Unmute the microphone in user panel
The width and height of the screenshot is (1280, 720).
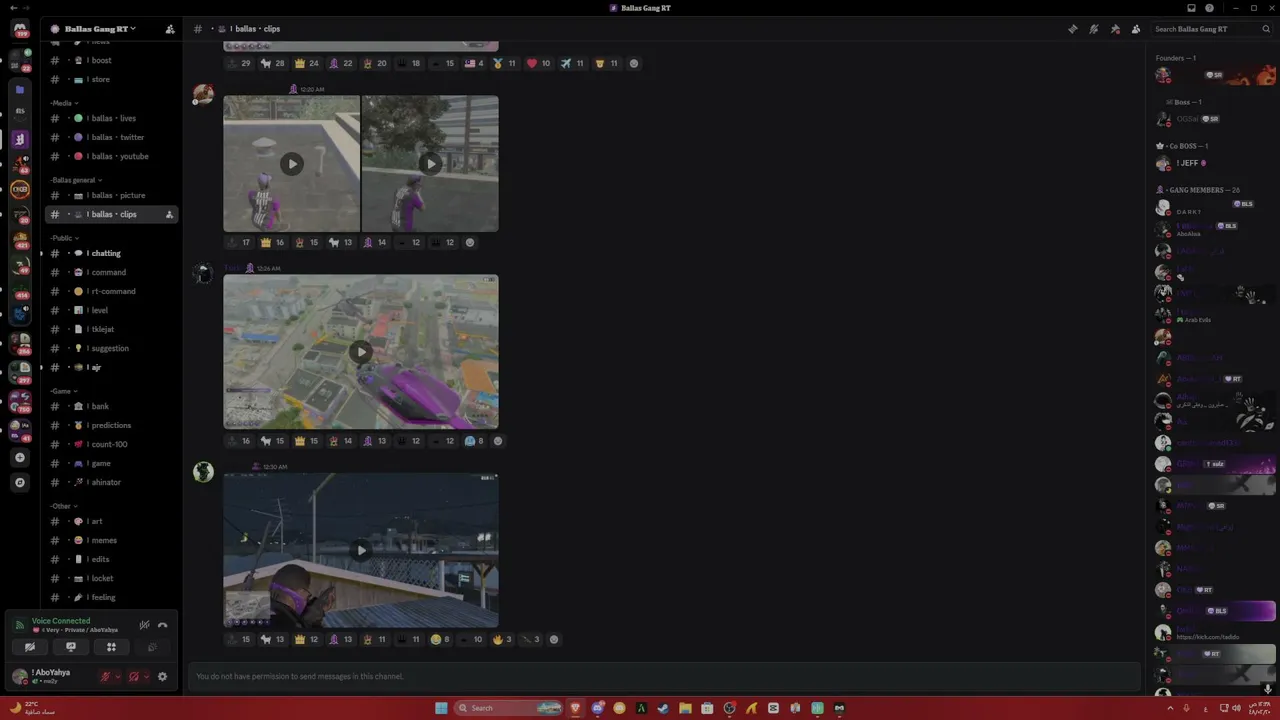pos(105,677)
